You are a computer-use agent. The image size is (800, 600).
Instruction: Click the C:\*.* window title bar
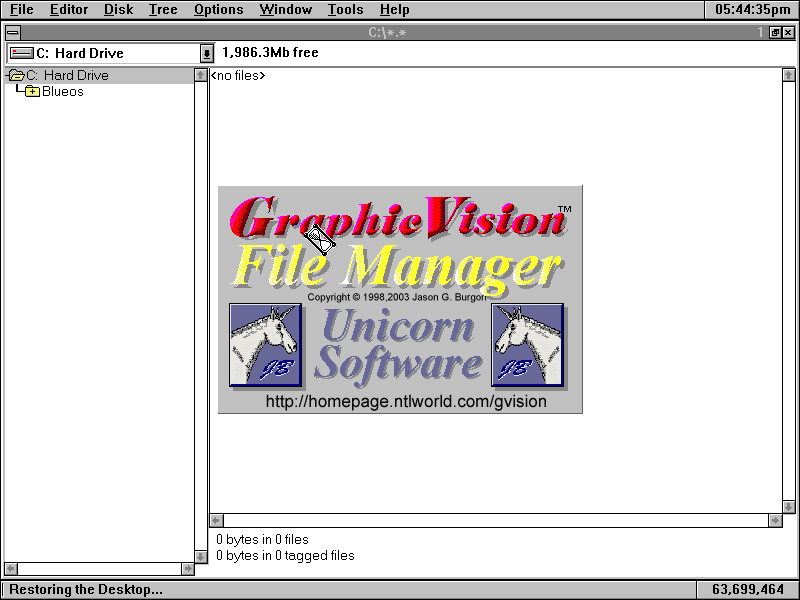(388, 33)
